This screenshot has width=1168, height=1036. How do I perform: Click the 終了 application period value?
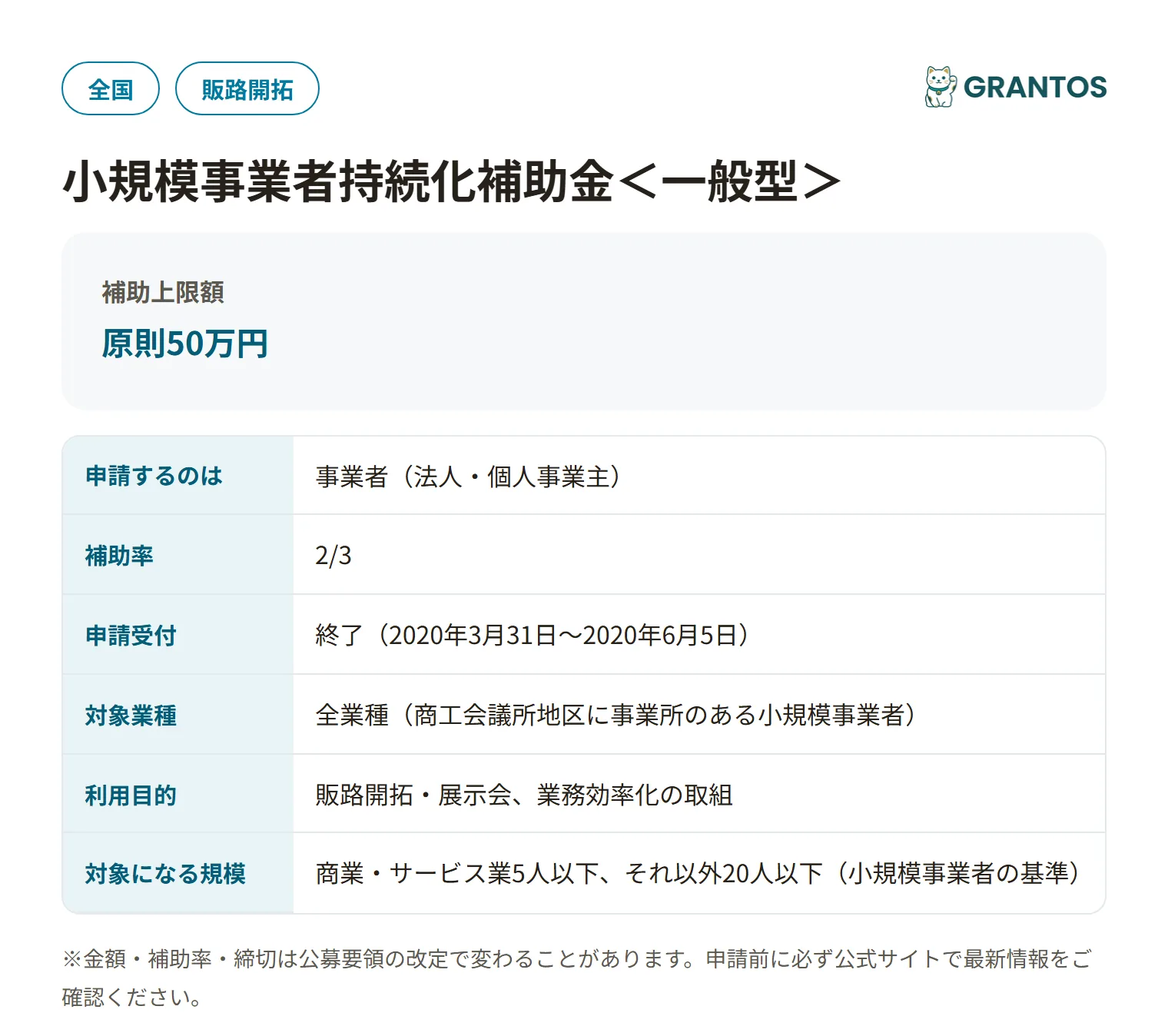[532, 635]
